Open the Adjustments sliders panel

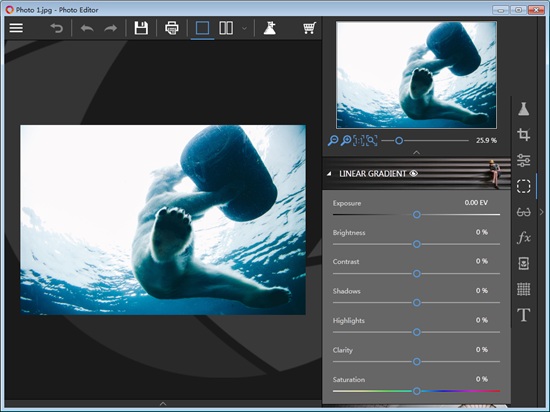tap(523, 160)
